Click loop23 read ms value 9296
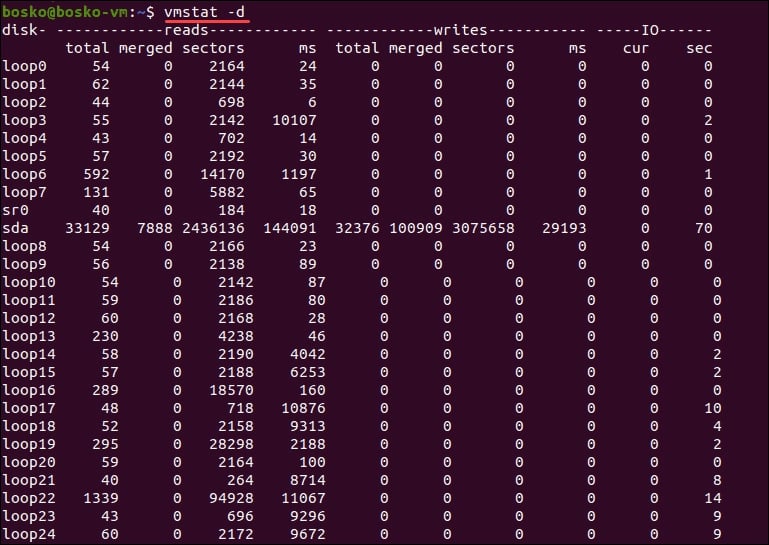The width and height of the screenshot is (769, 545). tap(308, 516)
